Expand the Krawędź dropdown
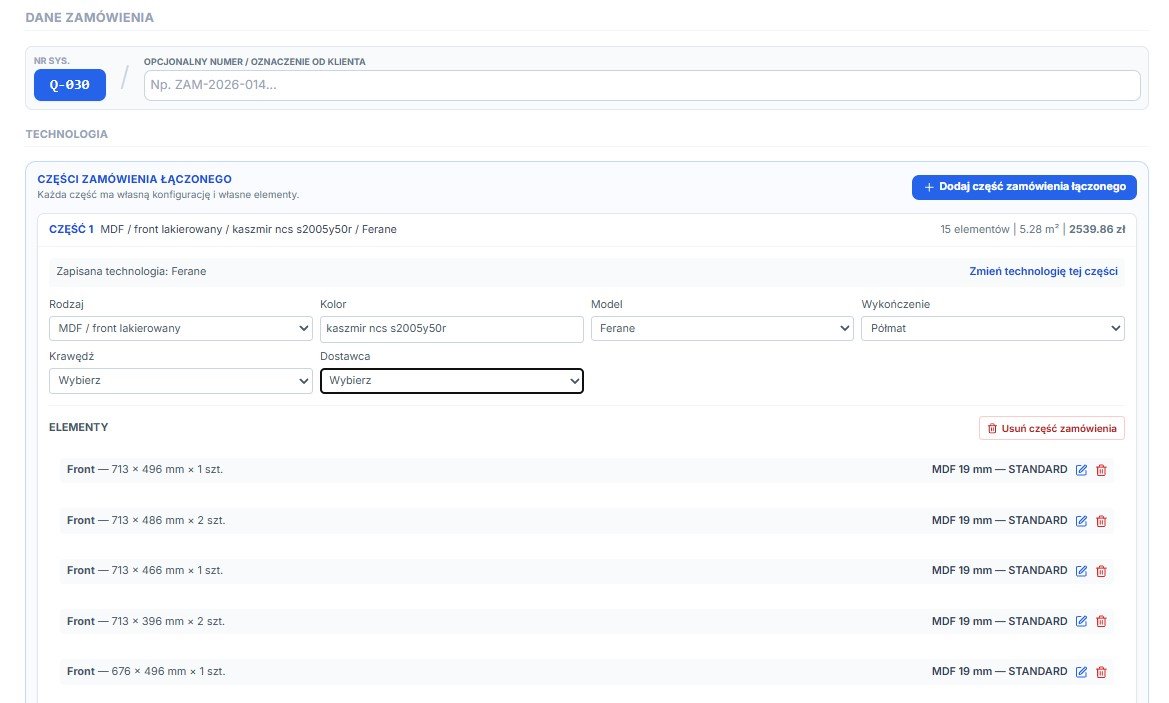The height and width of the screenshot is (703, 1169). (180, 381)
